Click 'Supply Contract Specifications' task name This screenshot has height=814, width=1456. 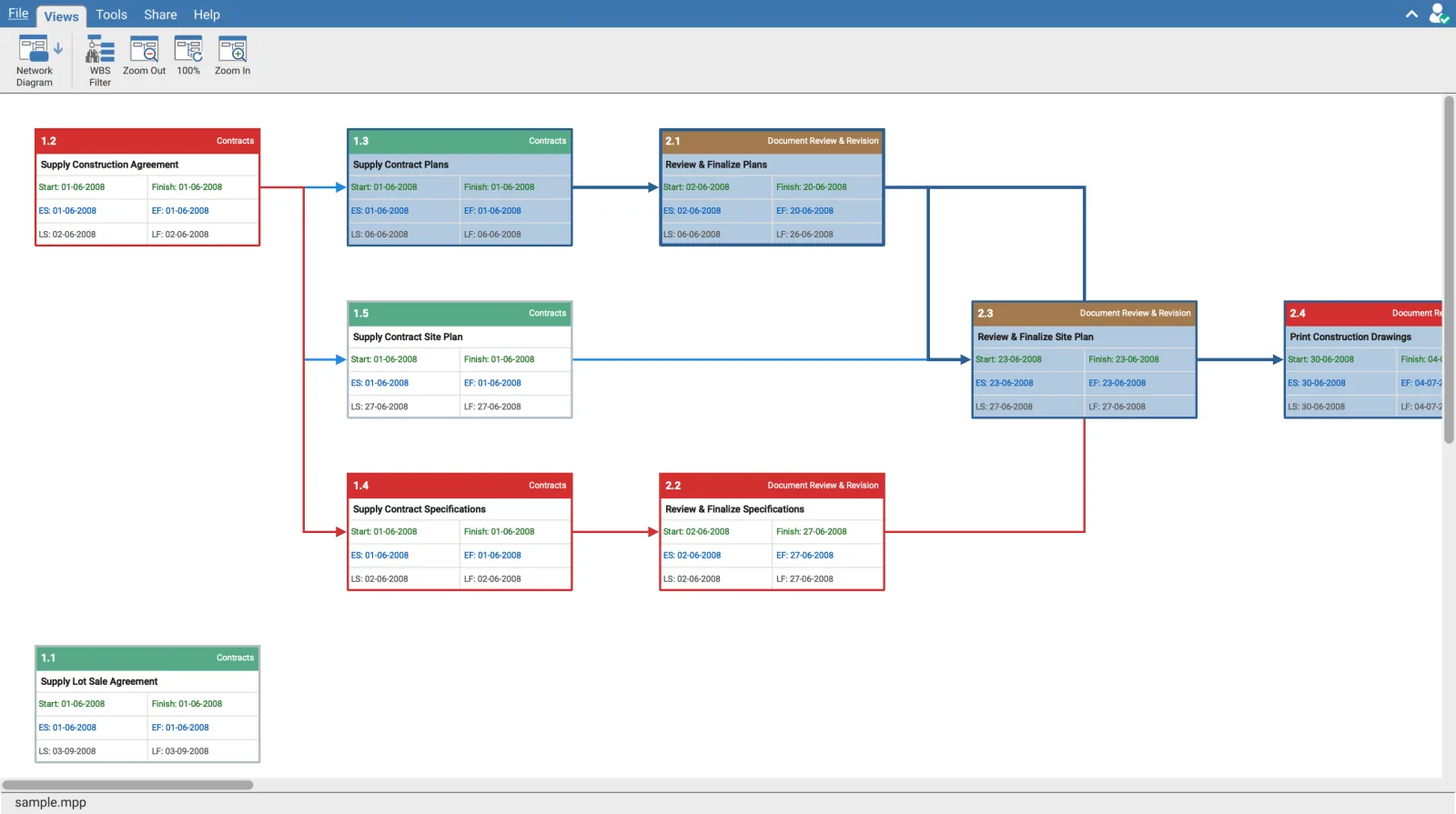point(420,509)
